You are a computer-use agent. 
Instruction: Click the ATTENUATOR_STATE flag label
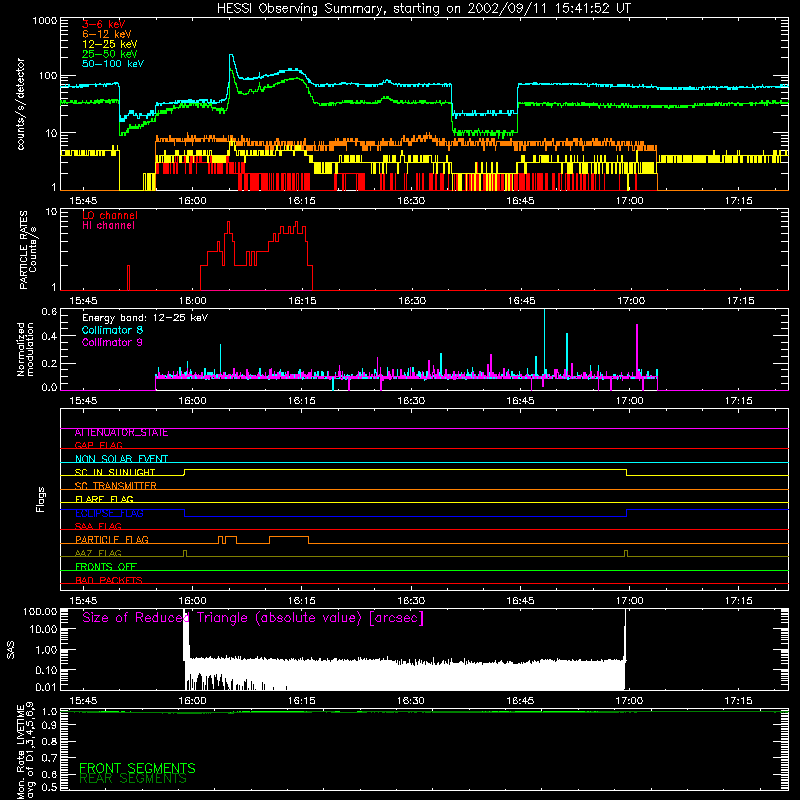[x=121, y=433]
